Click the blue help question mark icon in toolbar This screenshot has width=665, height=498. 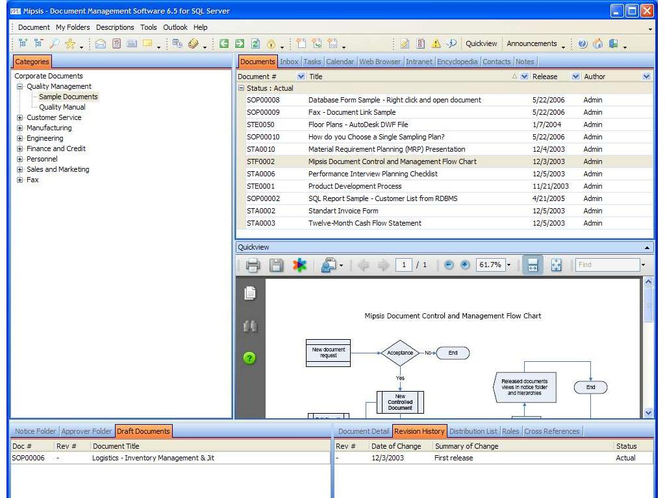click(x=583, y=43)
